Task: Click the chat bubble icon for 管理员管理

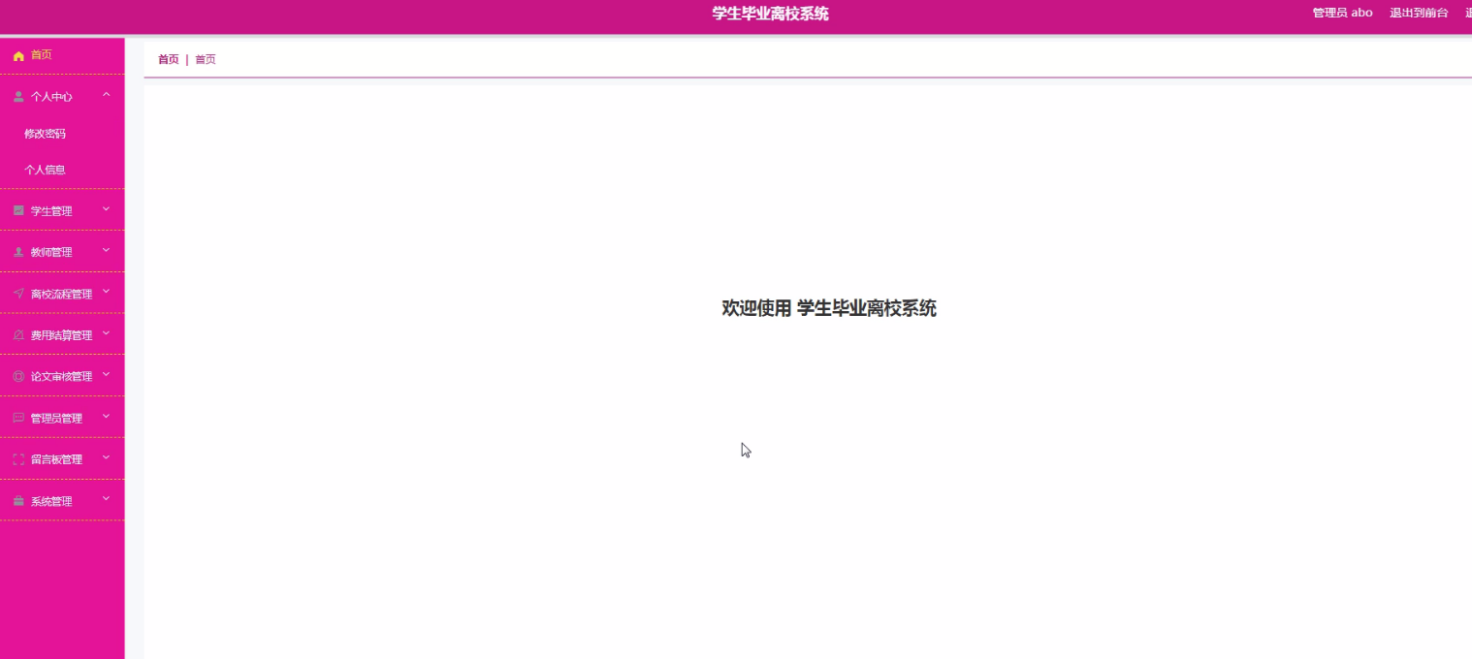Action: (18, 418)
